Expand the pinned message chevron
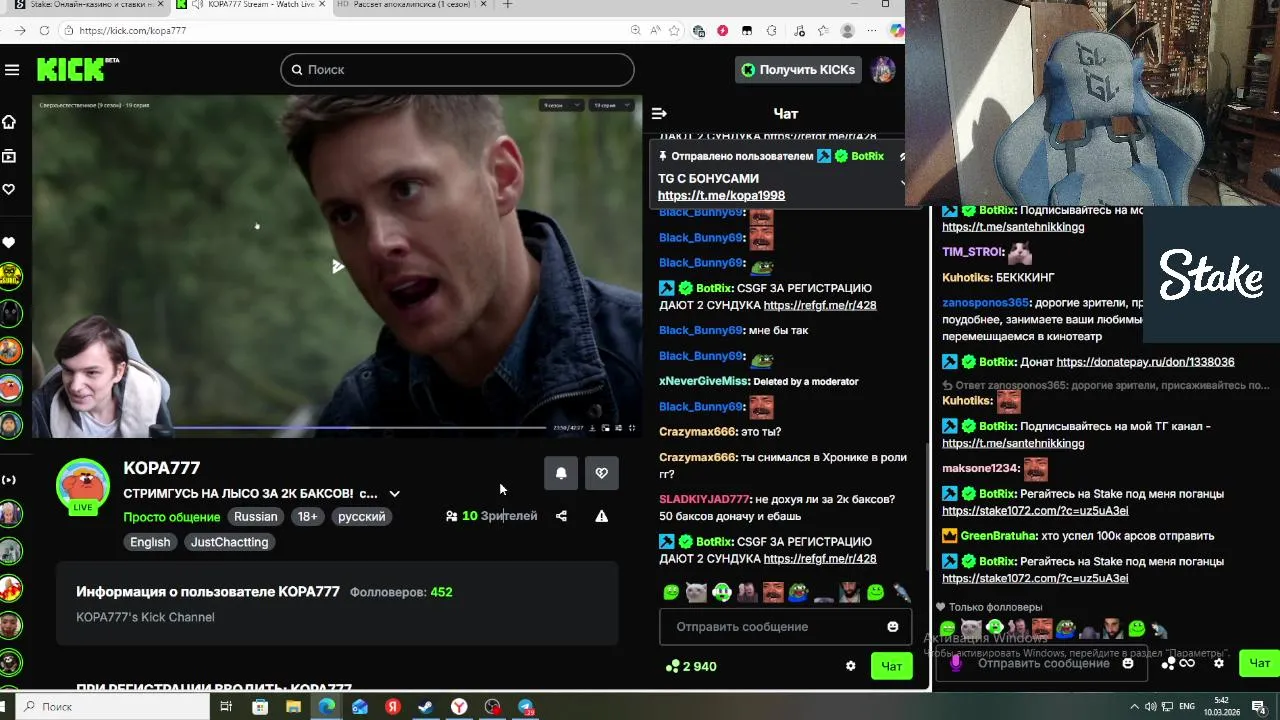The image size is (1280, 720). pos(902,183)
